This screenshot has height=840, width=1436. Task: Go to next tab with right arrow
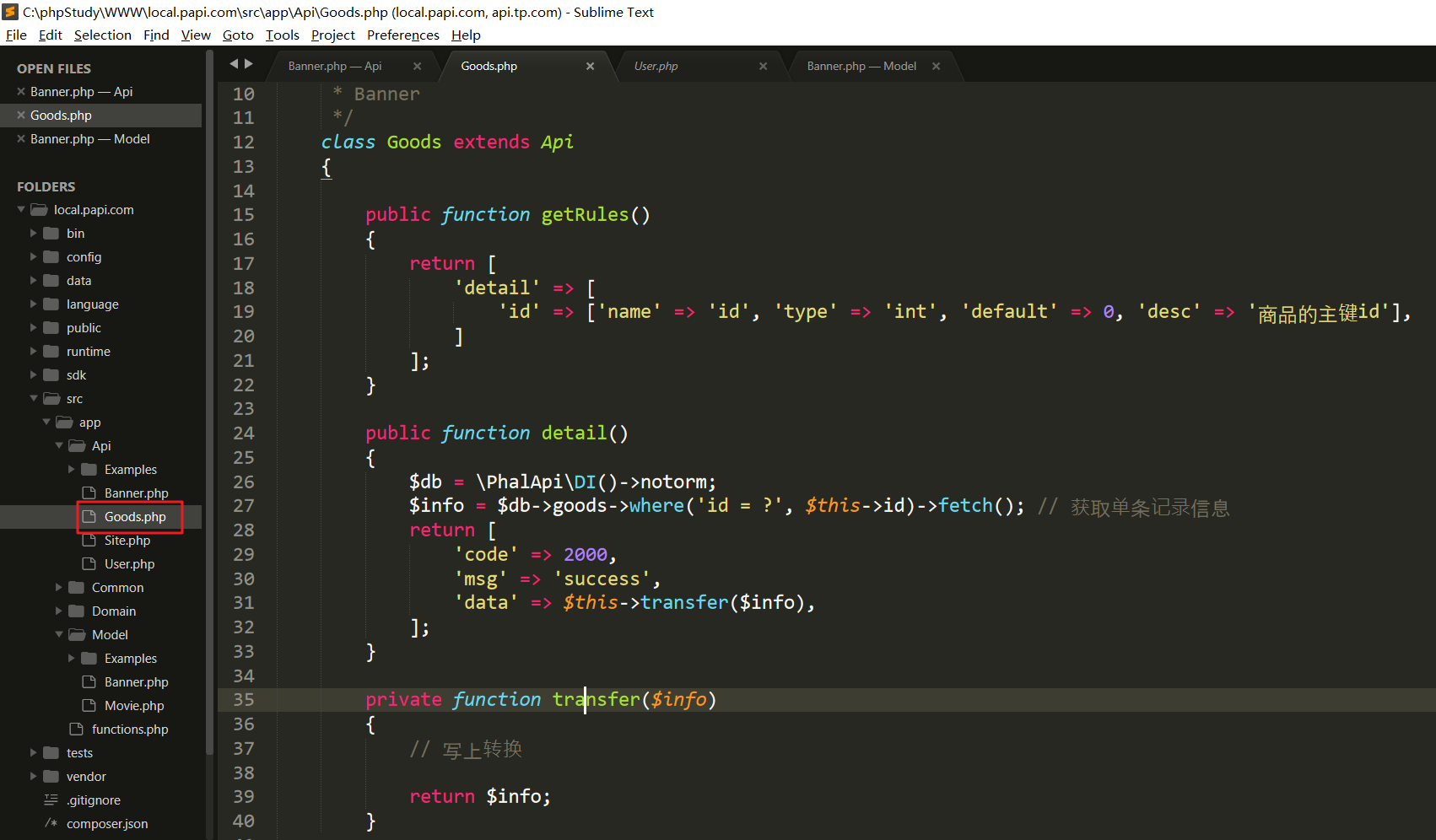(x=249, y=63)
